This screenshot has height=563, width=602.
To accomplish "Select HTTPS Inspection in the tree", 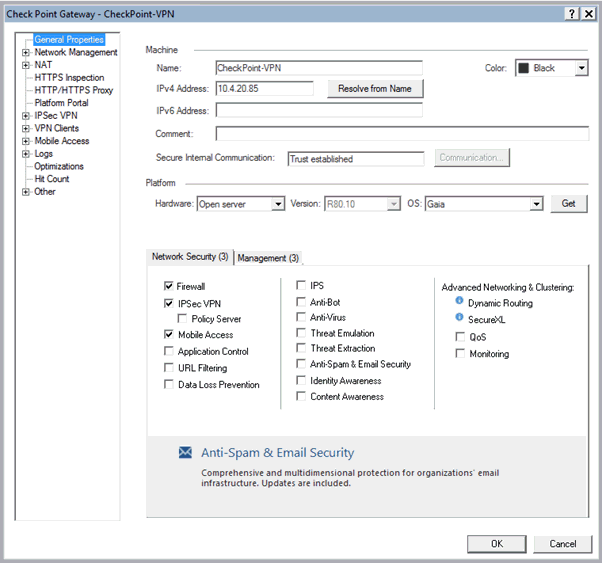I will (x=69, y=78).
